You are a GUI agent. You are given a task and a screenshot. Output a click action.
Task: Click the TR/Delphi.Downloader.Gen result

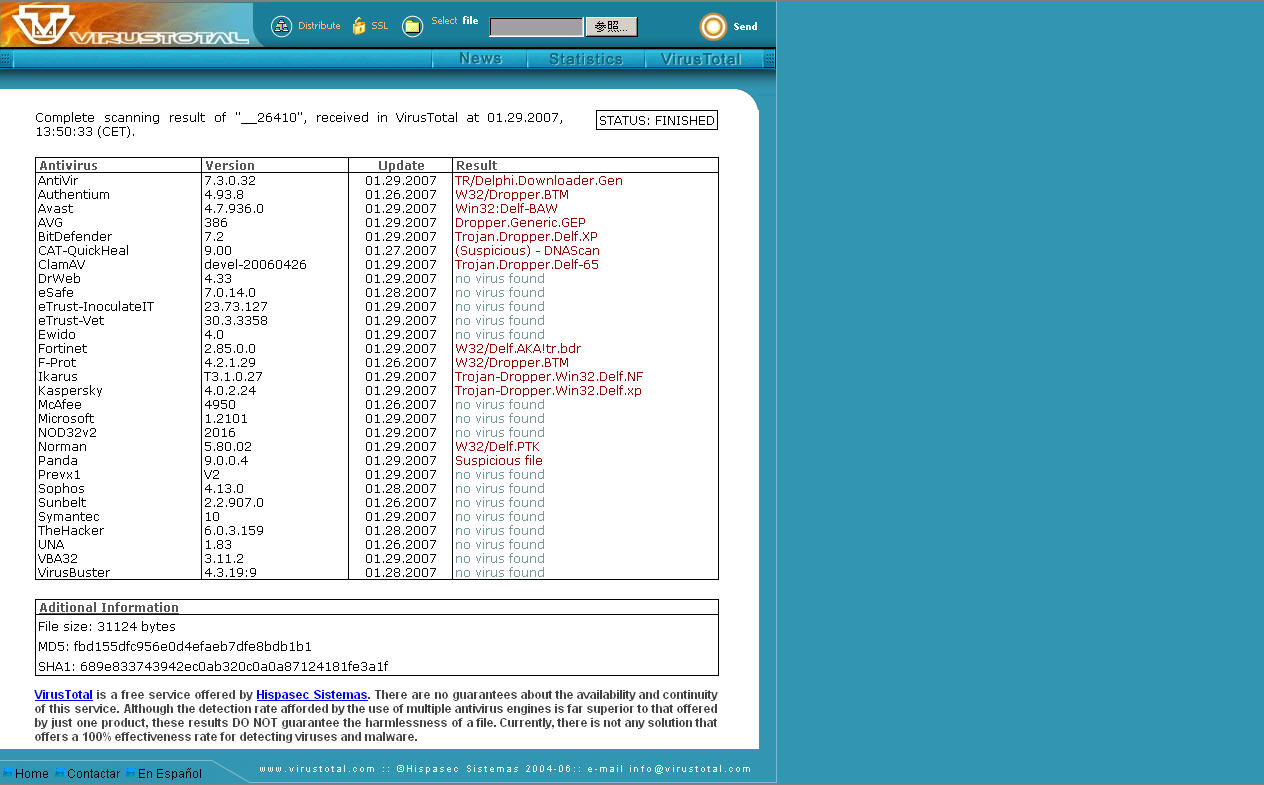pyautogui.click(x=539, y=181)
